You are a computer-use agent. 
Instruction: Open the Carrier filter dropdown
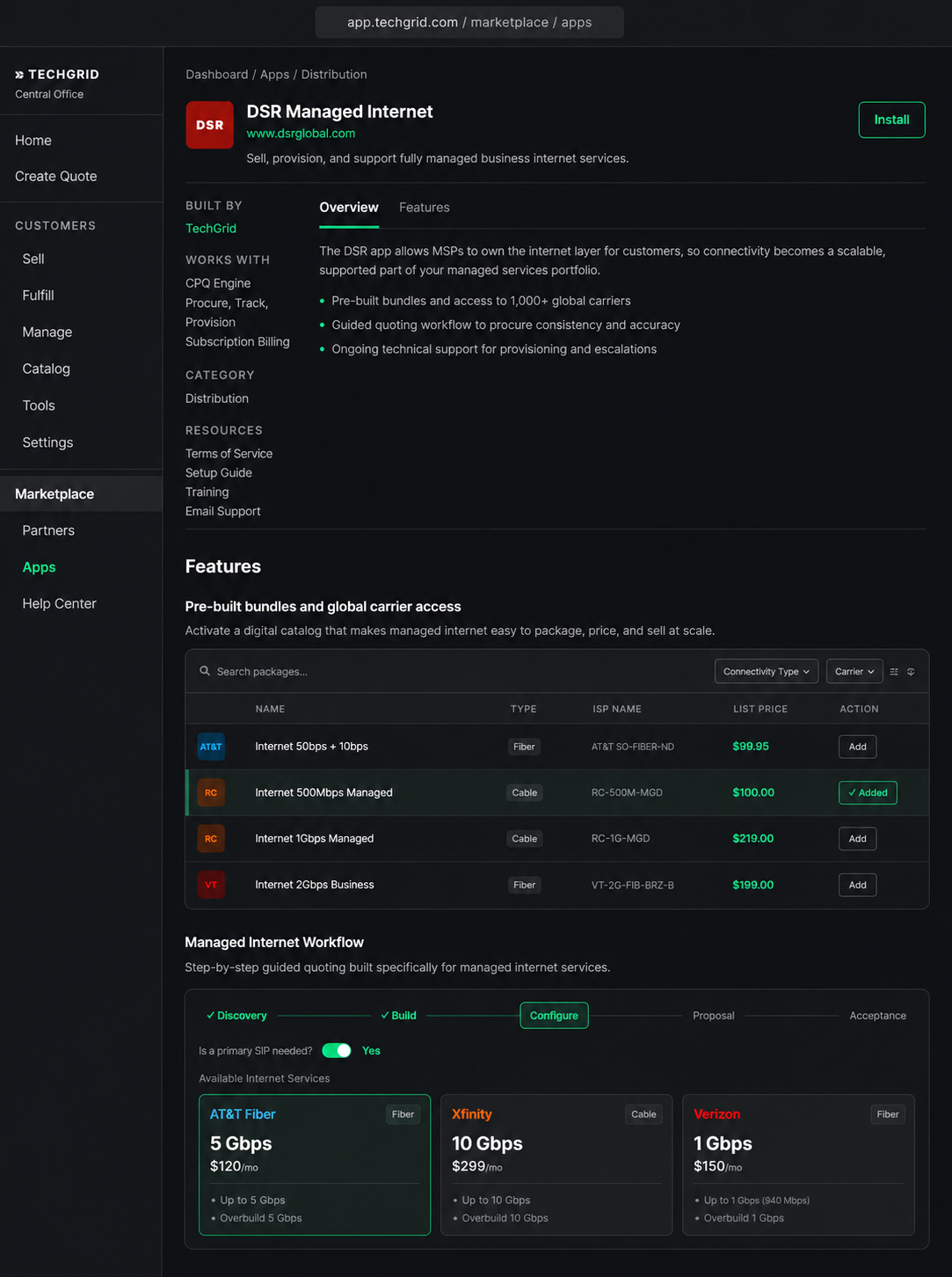click(x=854, y=671)
